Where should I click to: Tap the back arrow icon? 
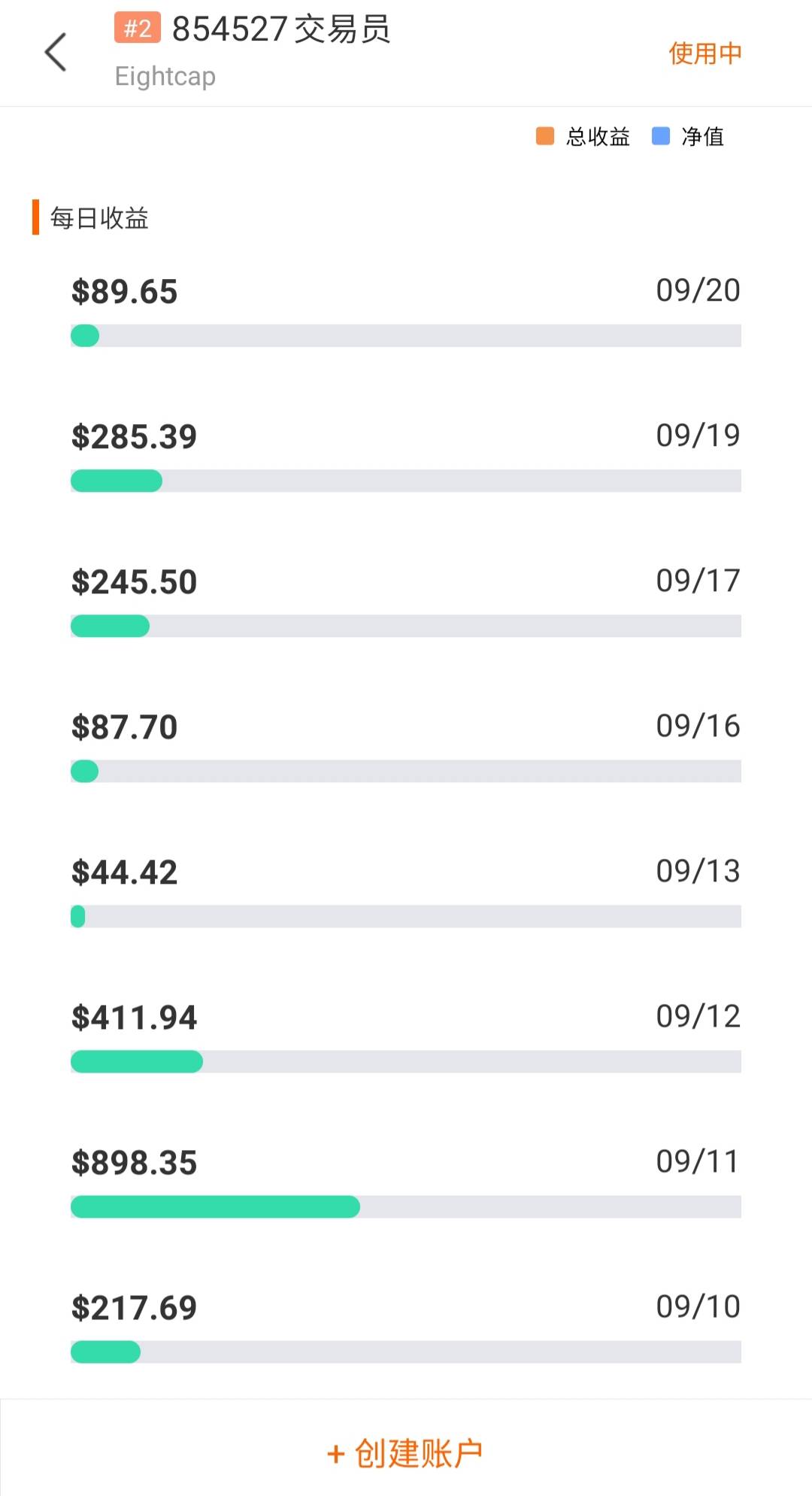56,53
